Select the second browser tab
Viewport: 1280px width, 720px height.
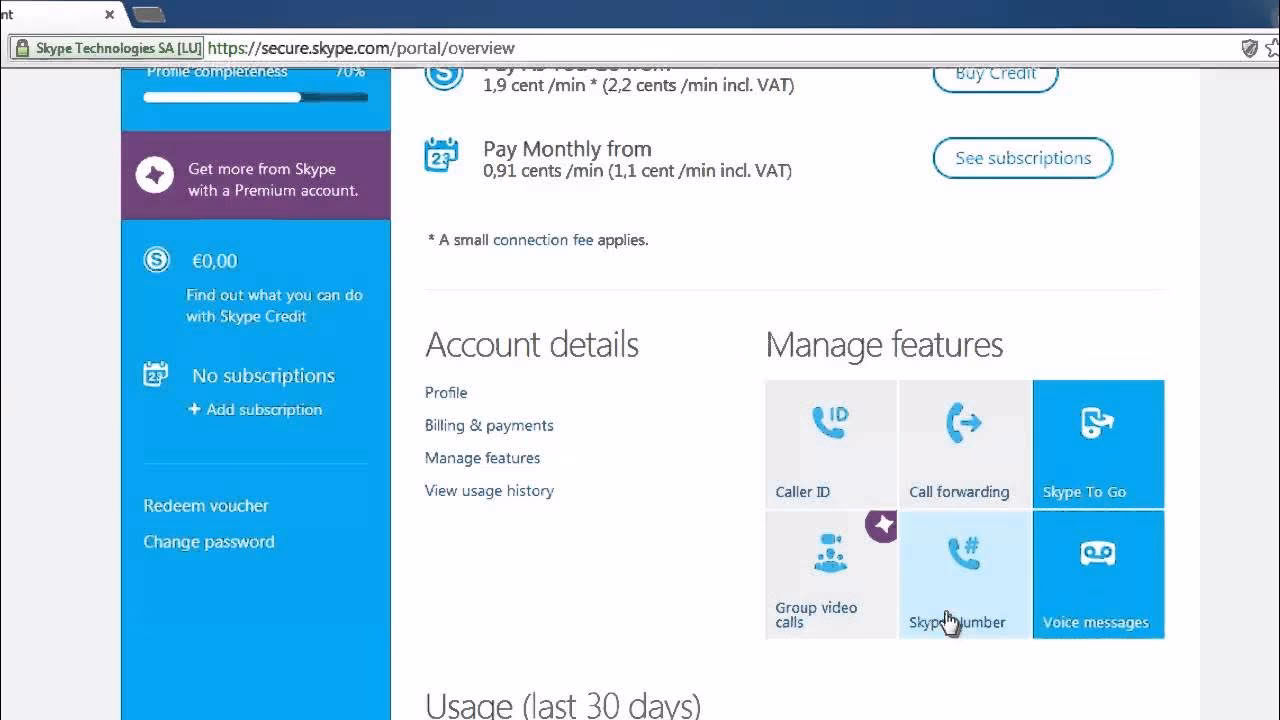tap(148, 16)
